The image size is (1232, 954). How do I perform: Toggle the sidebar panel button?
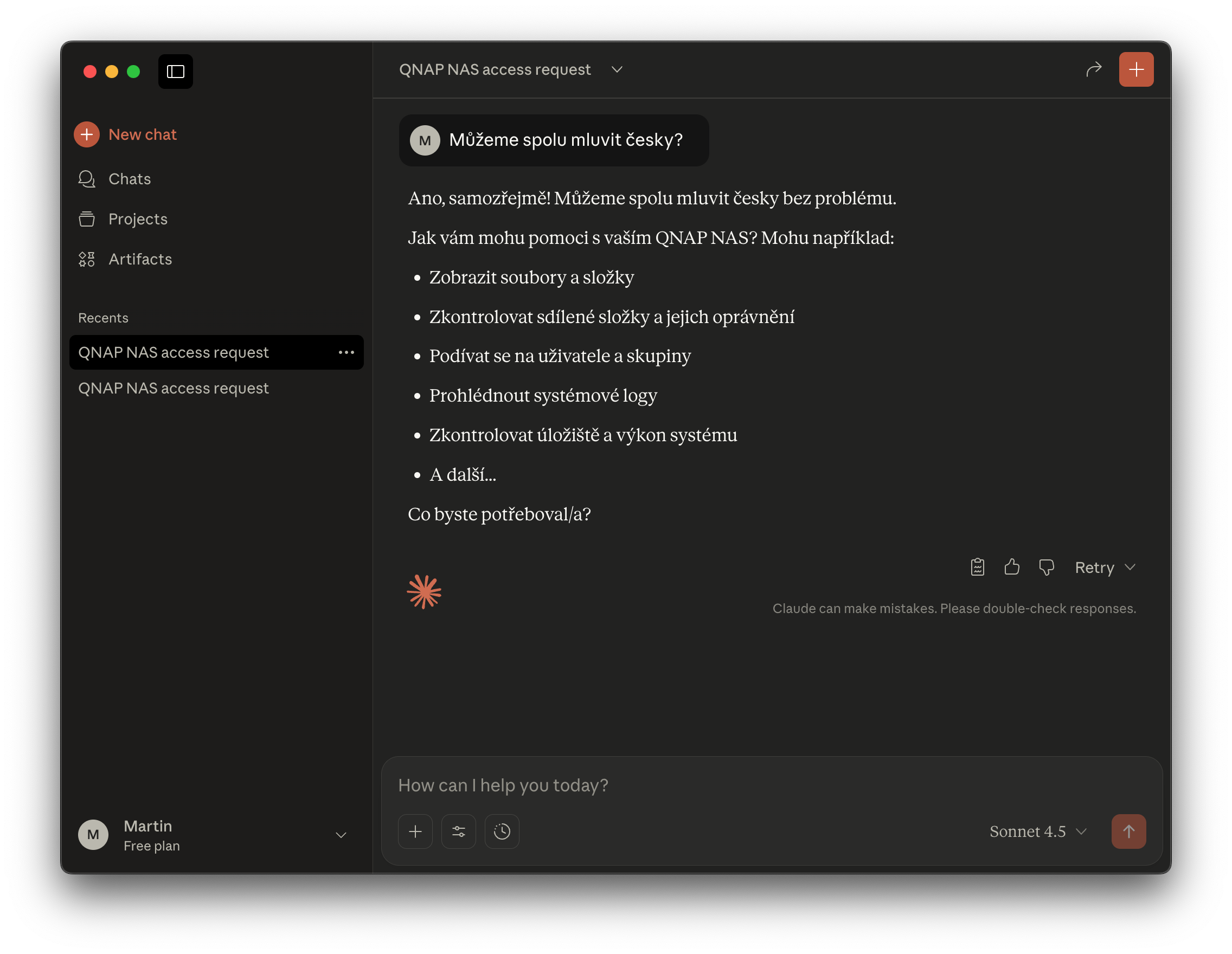(176, 72)
